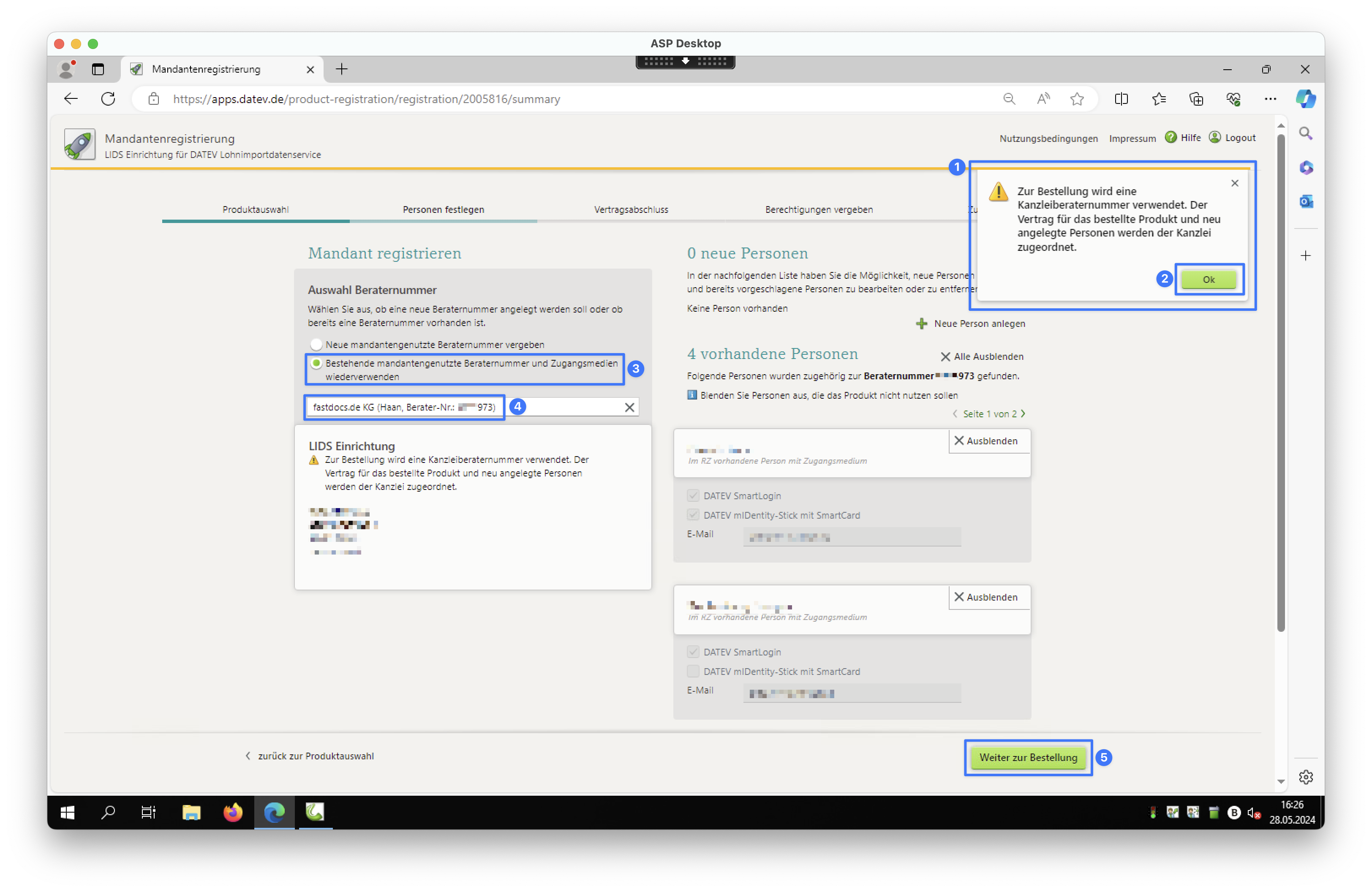Click the Read aloud icon
The width and height of the screenshot is (1372, 892).
(x=1043, y=99)
